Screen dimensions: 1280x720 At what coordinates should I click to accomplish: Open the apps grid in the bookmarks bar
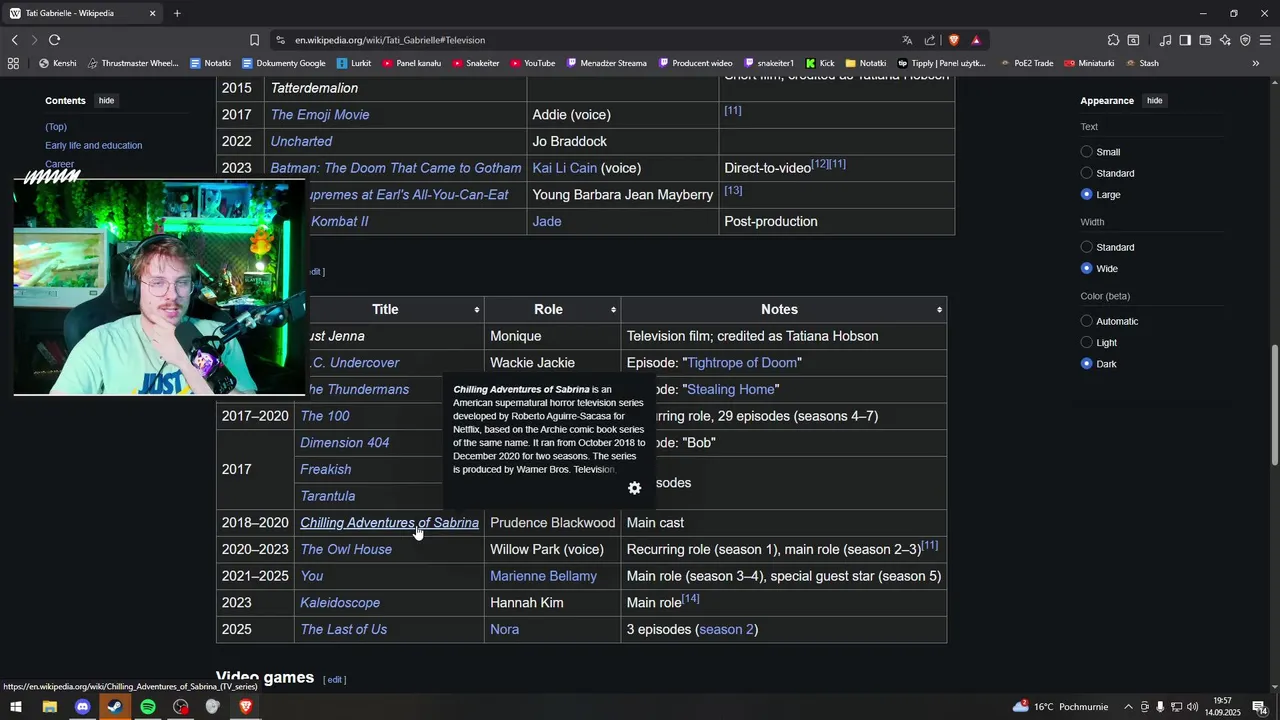[x=13, y=63]
